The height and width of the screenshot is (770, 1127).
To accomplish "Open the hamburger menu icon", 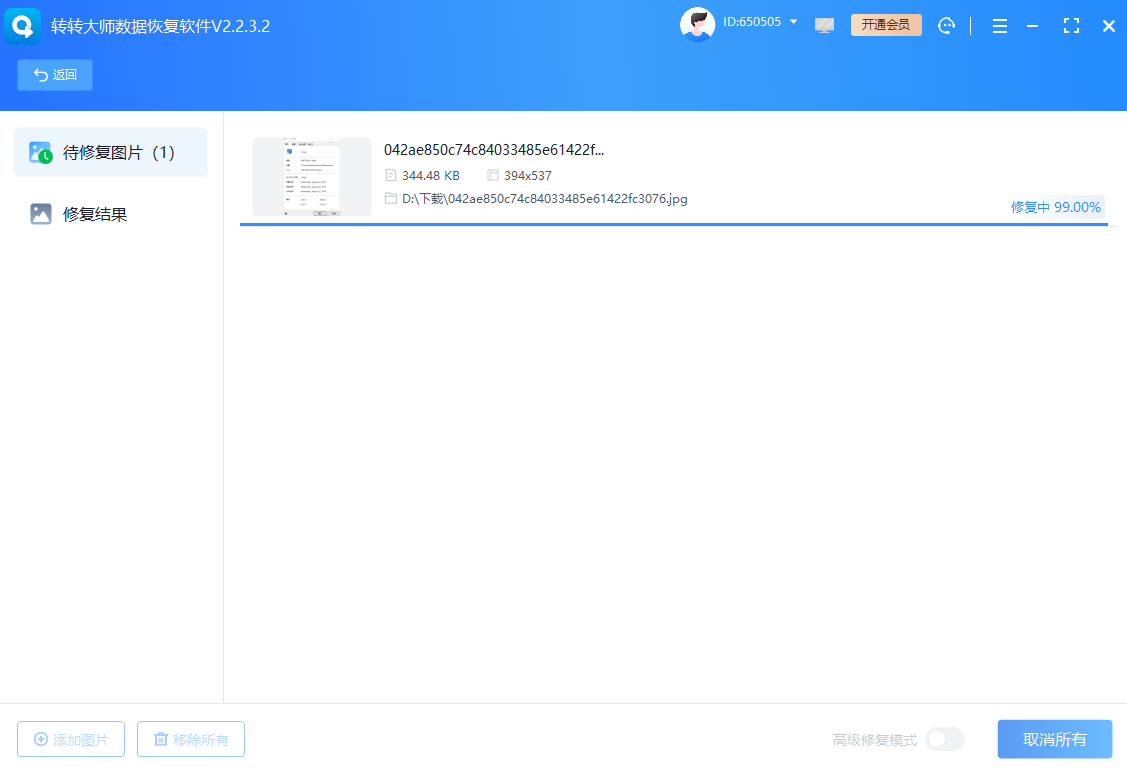I will [x=999, y=26].
